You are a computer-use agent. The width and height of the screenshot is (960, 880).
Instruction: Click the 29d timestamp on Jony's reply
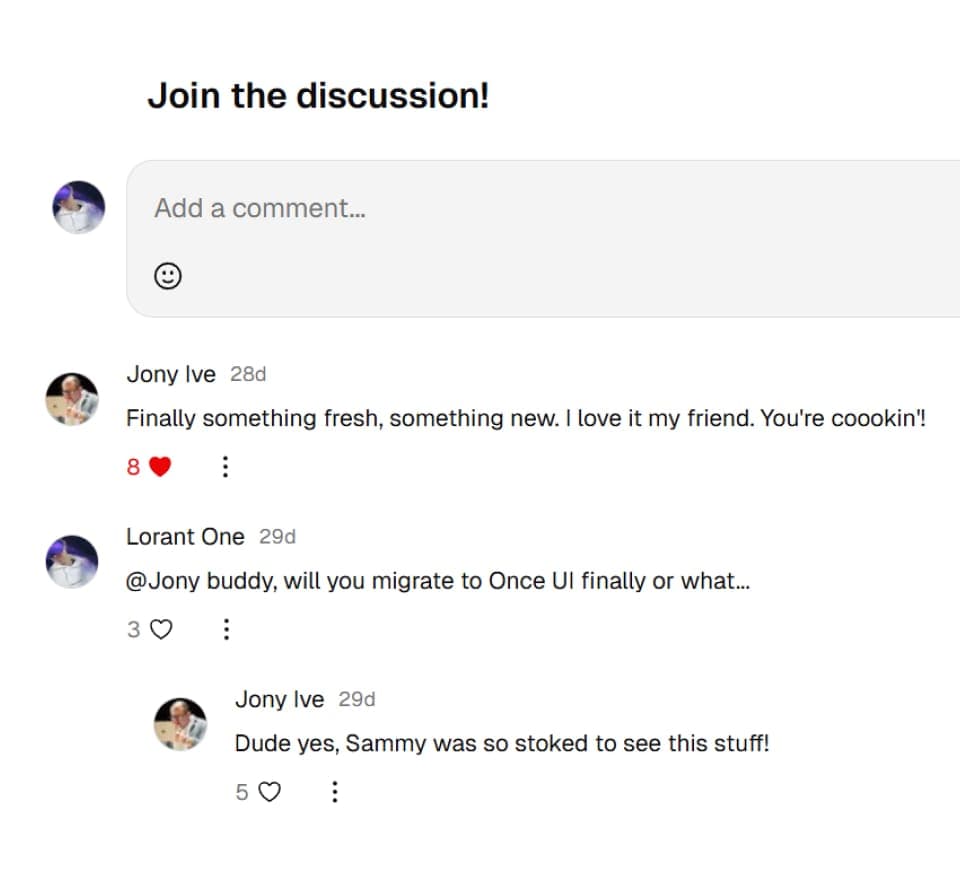(x=357, y=699)
